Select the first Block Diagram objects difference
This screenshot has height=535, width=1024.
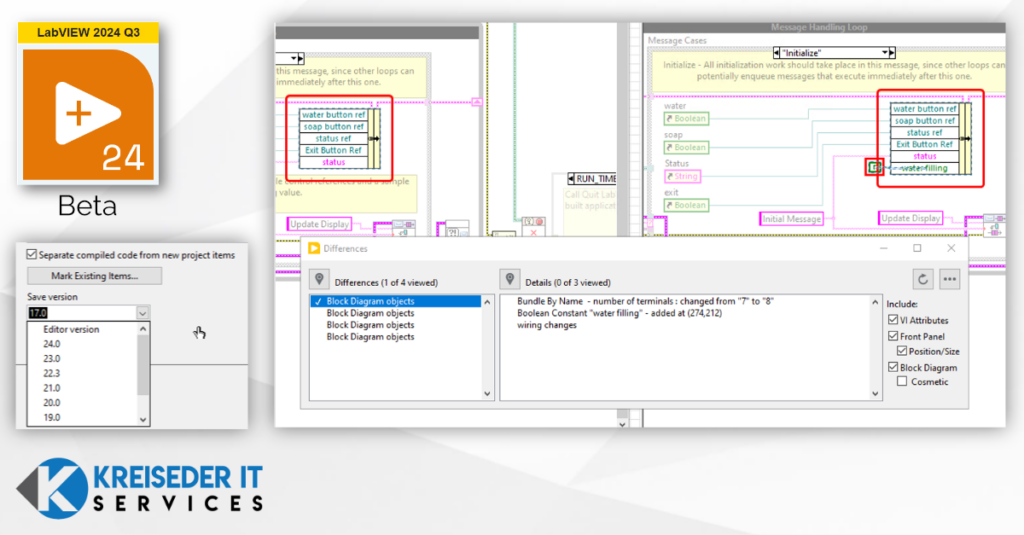[x=371, y=301]
